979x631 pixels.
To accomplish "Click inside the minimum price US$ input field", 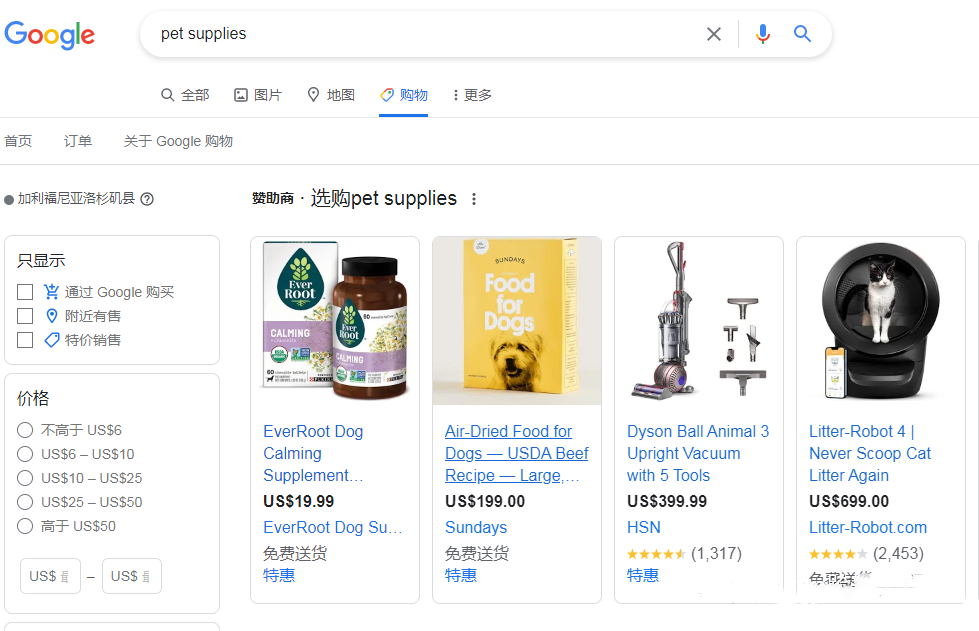I will point(49,576).
